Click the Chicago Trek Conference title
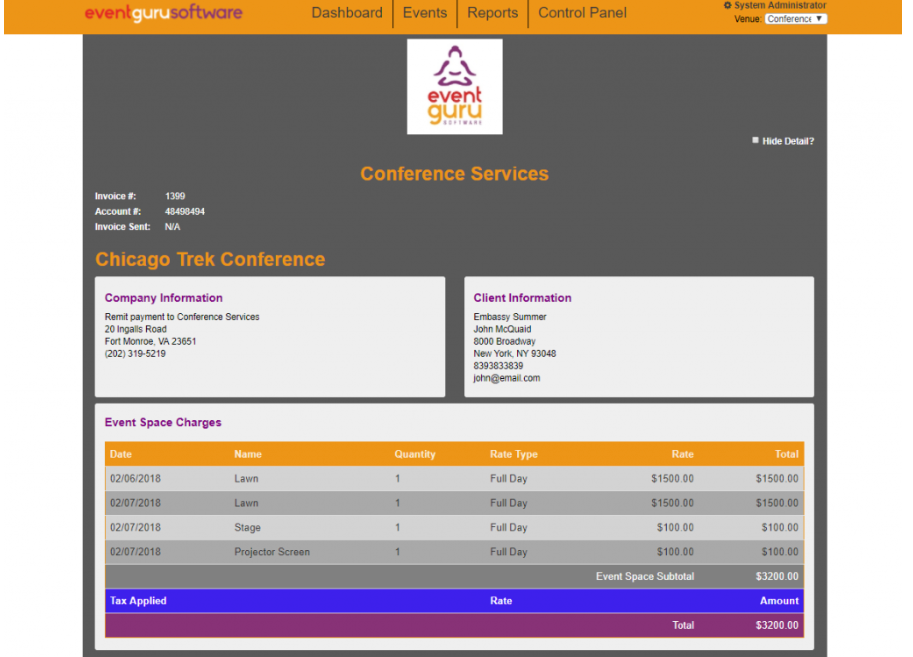913x657 pixels. tap(210, 259)
